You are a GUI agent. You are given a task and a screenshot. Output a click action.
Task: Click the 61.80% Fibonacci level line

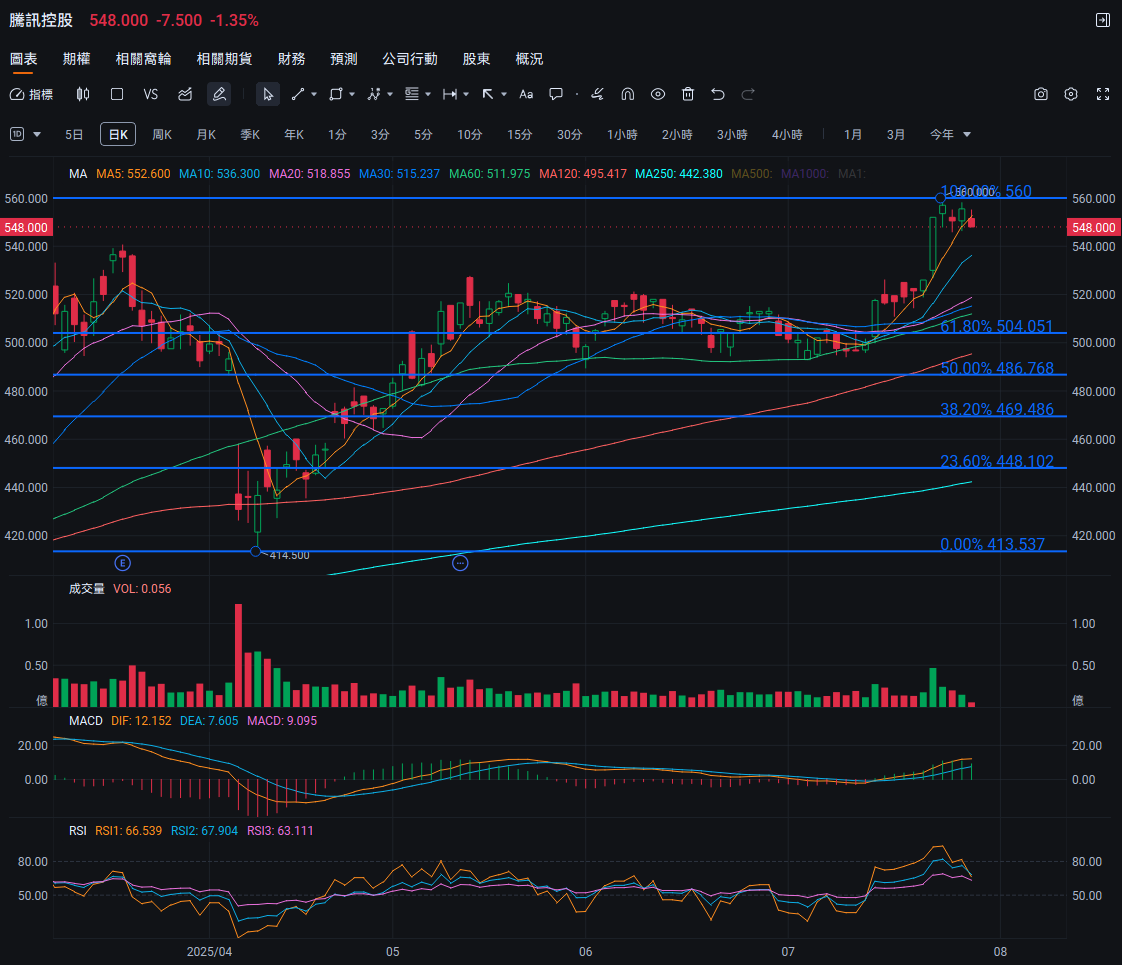pos(500,333)
